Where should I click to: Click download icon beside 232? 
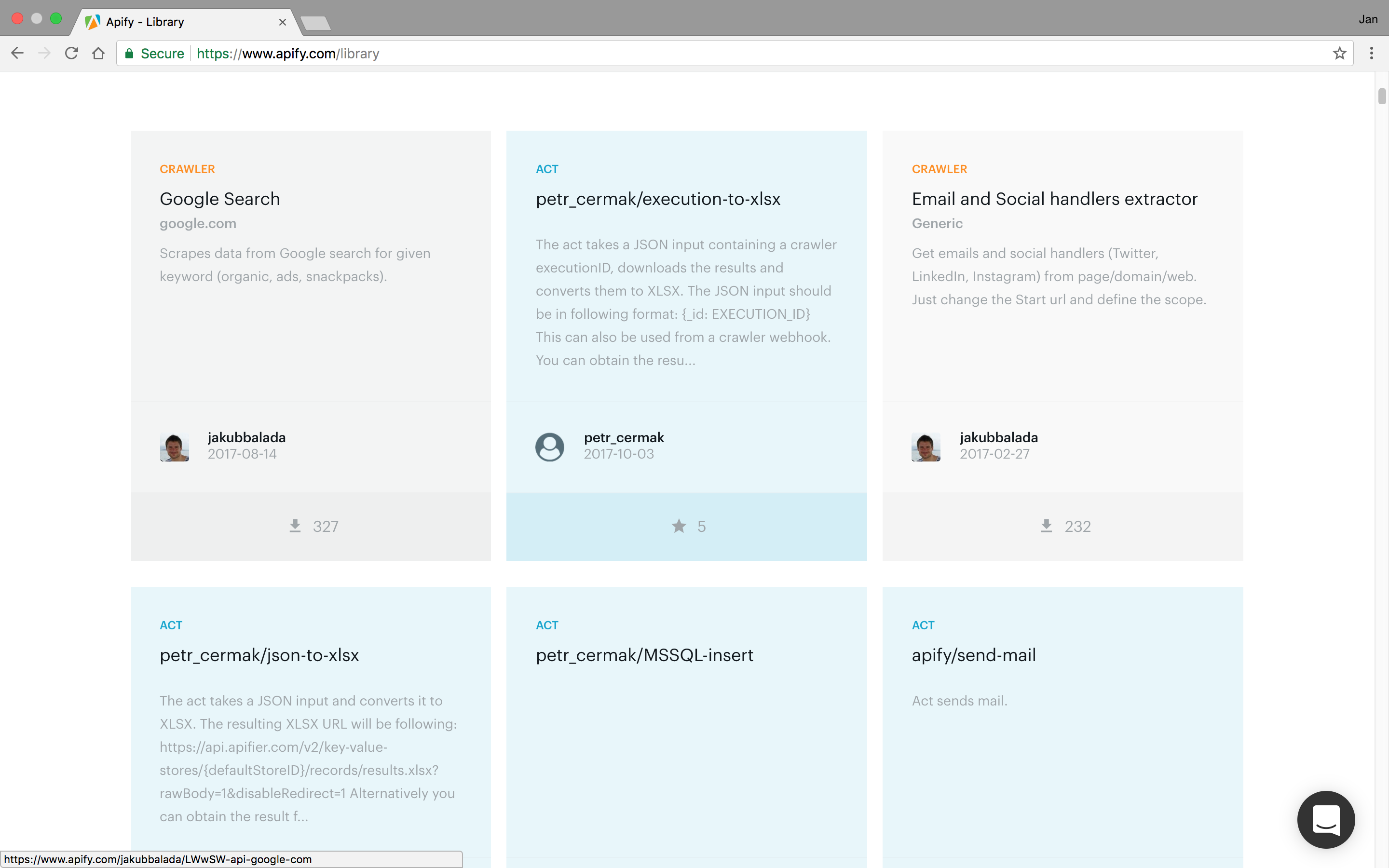(x=1047, y=526)
